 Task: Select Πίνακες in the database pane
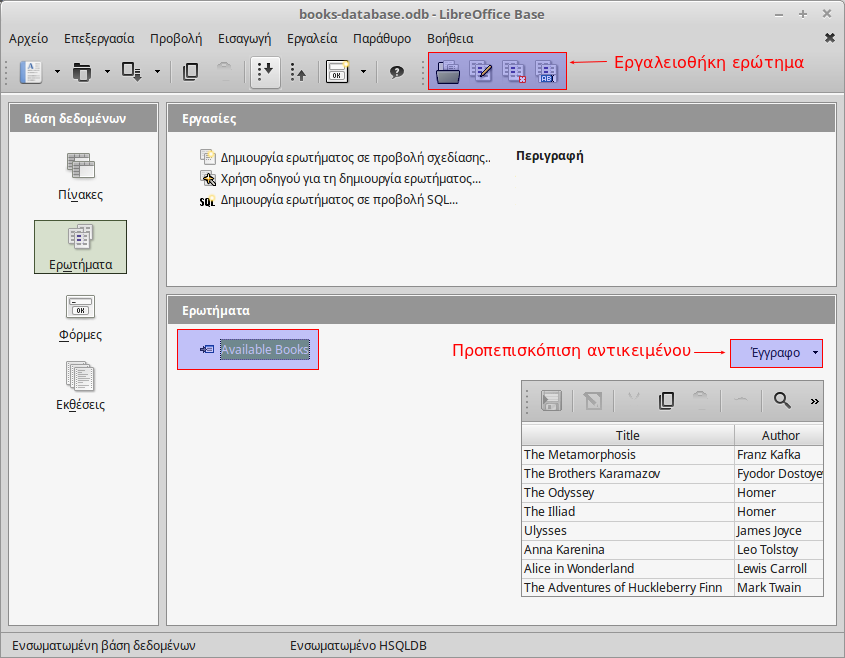click(x=80, y=177)
